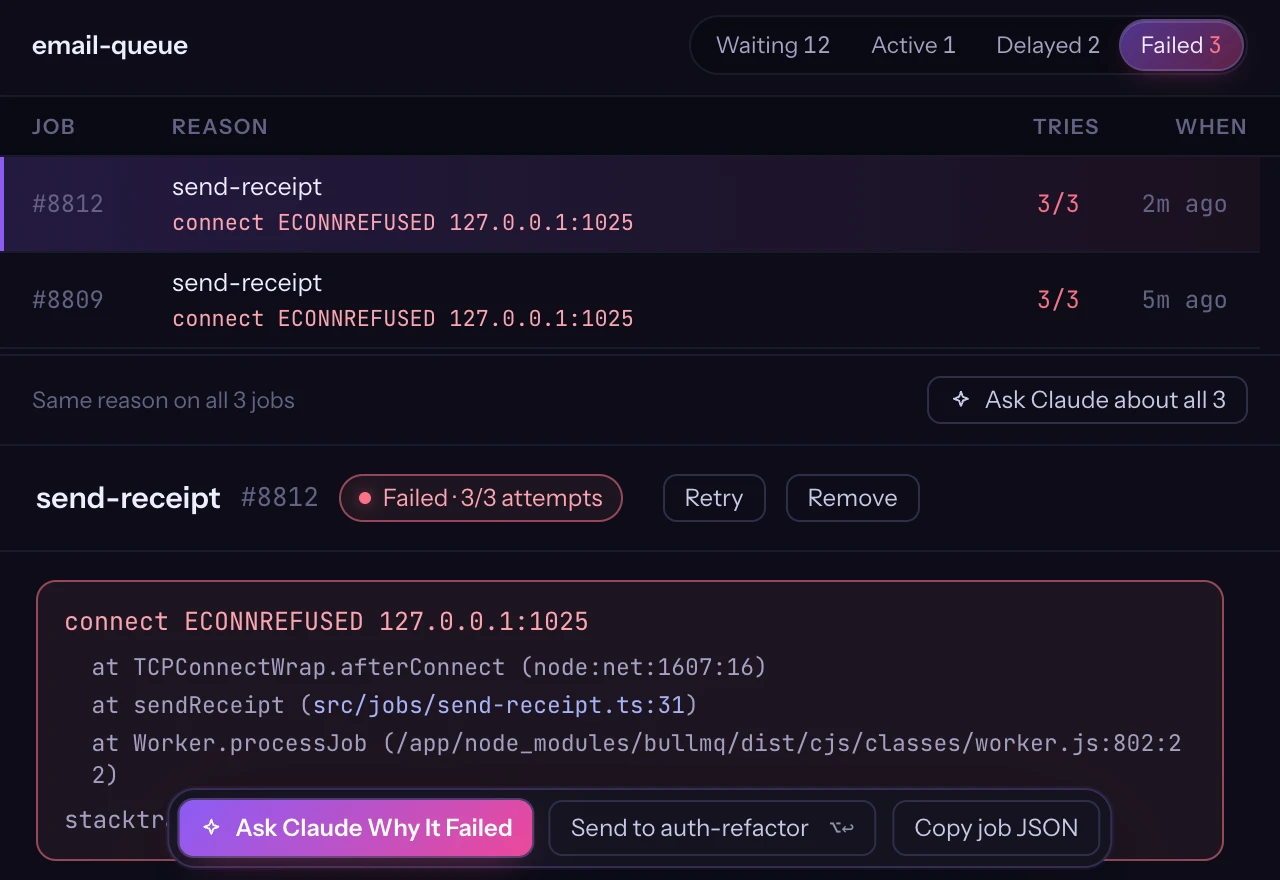The image size is (1280, 880).
Task: Select the Failed 3 tab
Action: pos(1181,45)
